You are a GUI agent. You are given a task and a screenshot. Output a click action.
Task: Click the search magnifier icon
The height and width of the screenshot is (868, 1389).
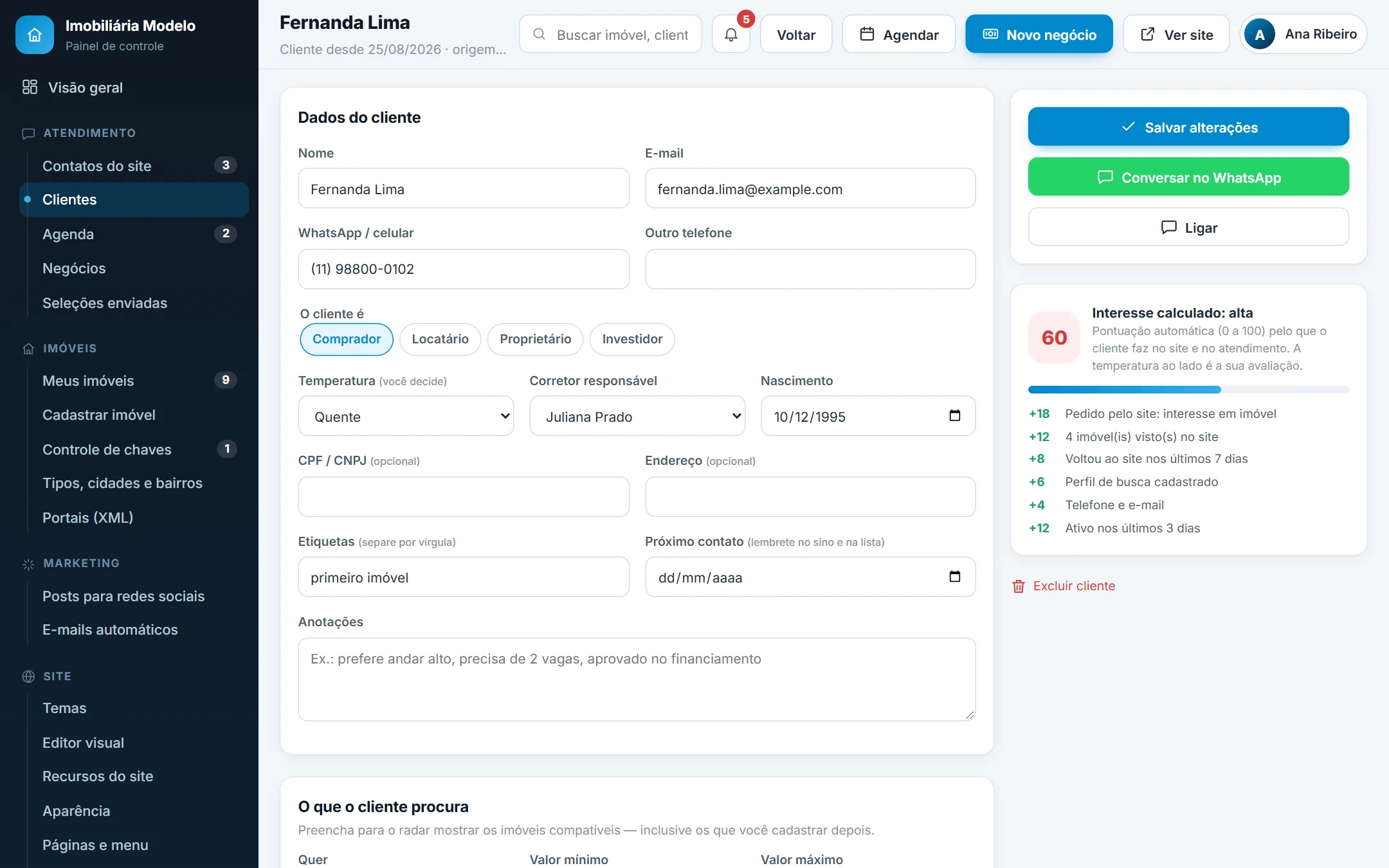pos(540,34)
